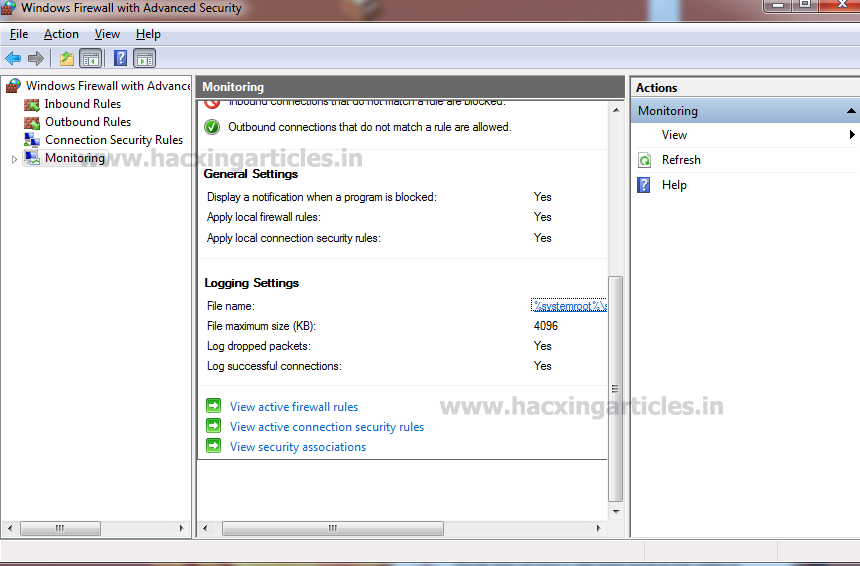Viewport: 860px width, 566px height.
Task: Collapse the Monitoring section in Actions pane
Action: [x=851, y=111]
